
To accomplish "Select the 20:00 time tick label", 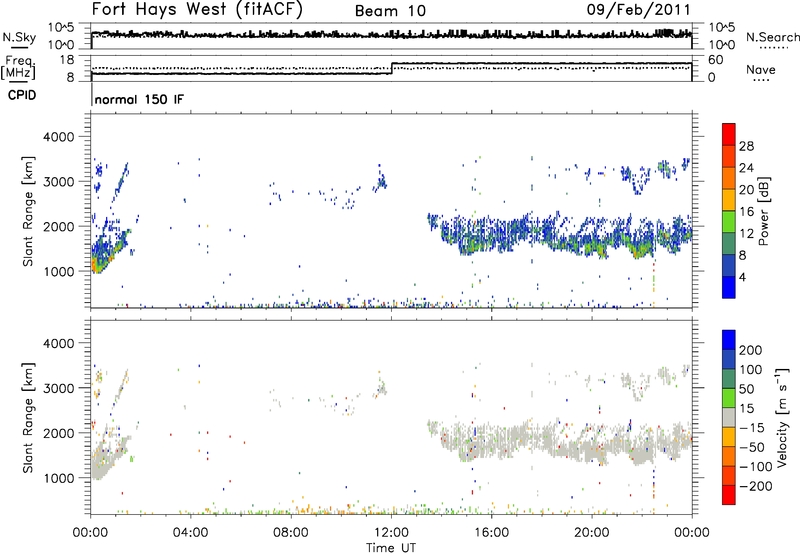I will [x=591, y=533].
